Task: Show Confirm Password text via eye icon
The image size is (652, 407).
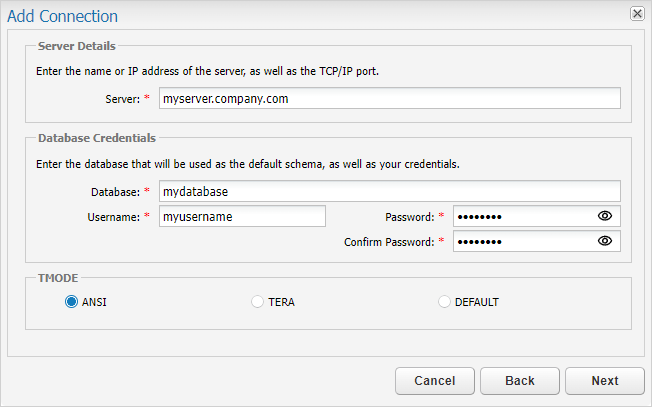Action: tap(604, 241)
